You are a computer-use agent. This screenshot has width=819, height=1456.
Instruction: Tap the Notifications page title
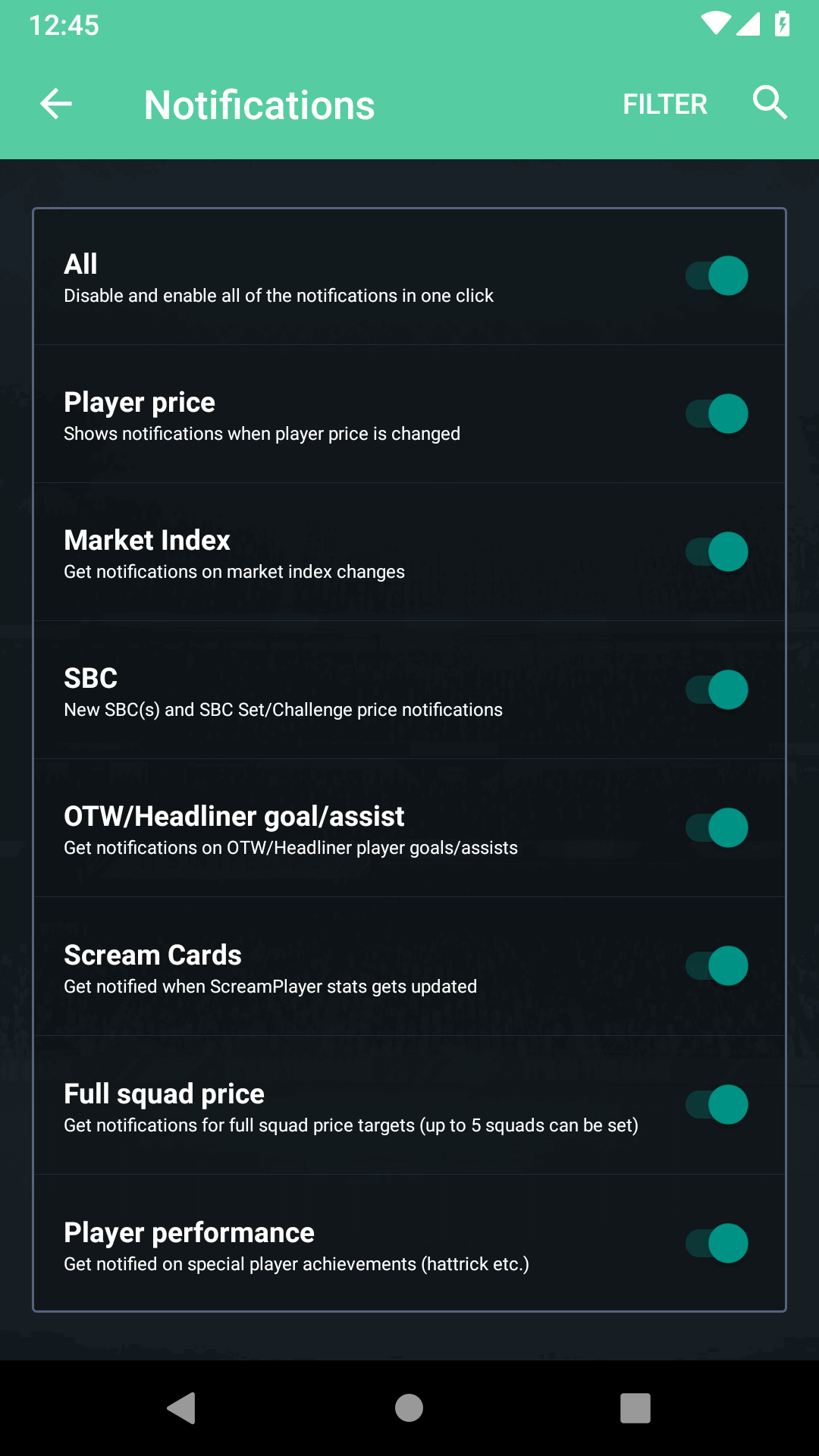(x=259, y=105)
